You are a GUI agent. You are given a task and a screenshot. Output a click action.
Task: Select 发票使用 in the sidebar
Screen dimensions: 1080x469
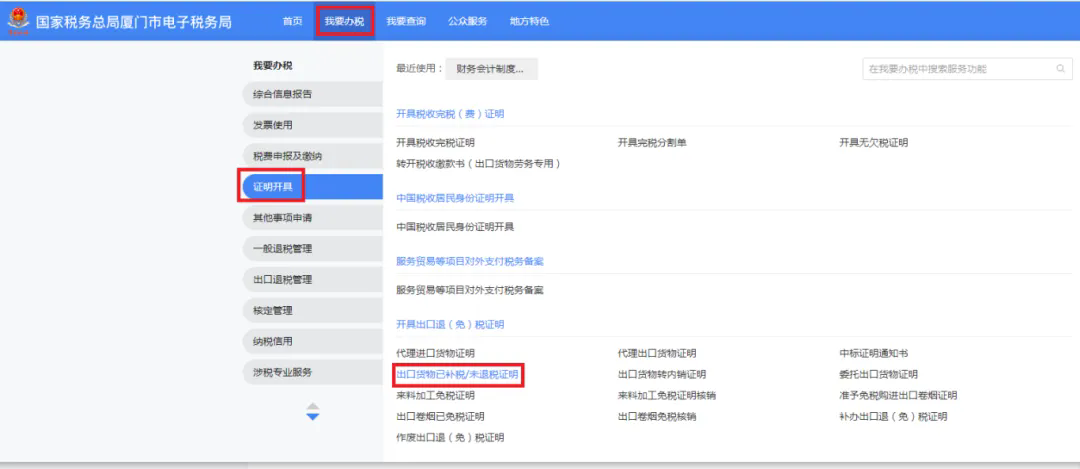313,125
